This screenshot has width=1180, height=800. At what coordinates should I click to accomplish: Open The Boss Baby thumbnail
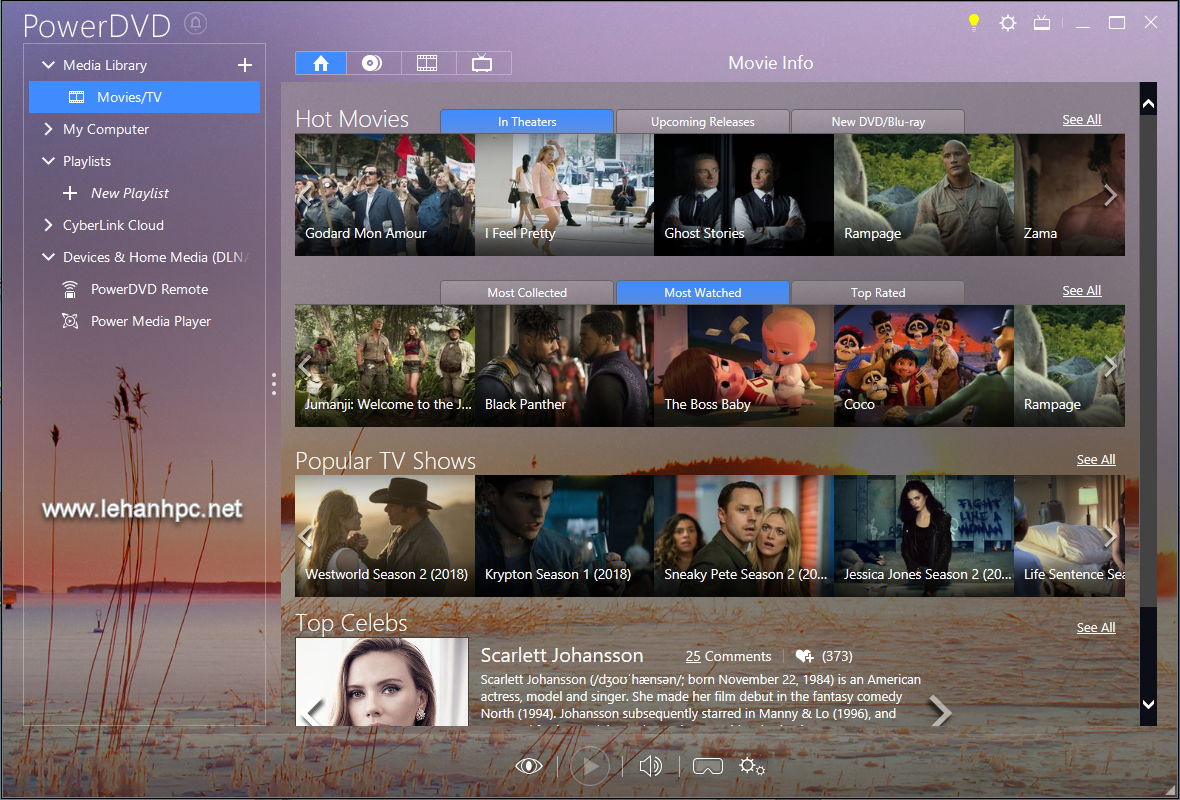744,366
